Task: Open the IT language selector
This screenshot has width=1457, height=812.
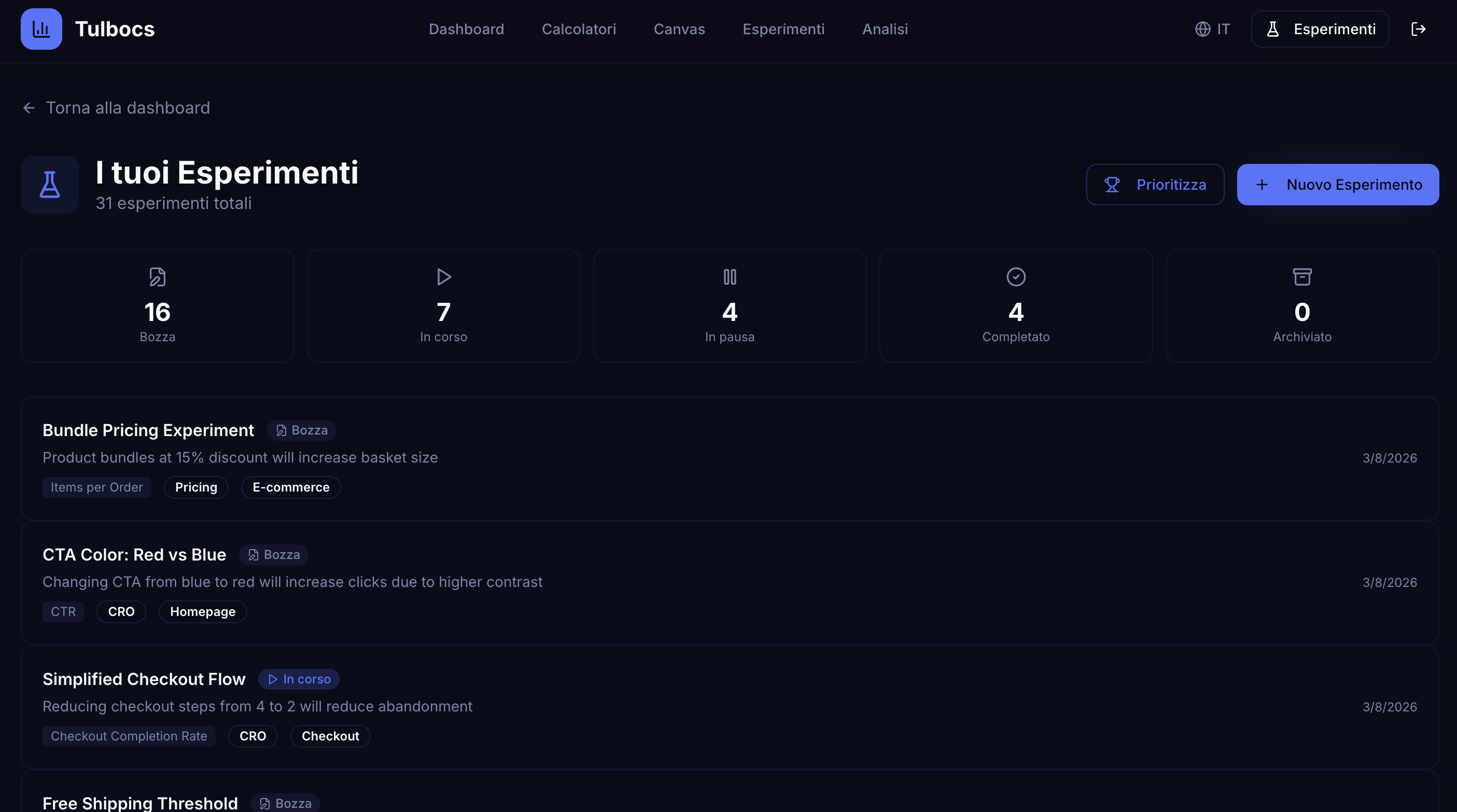Action: (x=1212, y=29)
